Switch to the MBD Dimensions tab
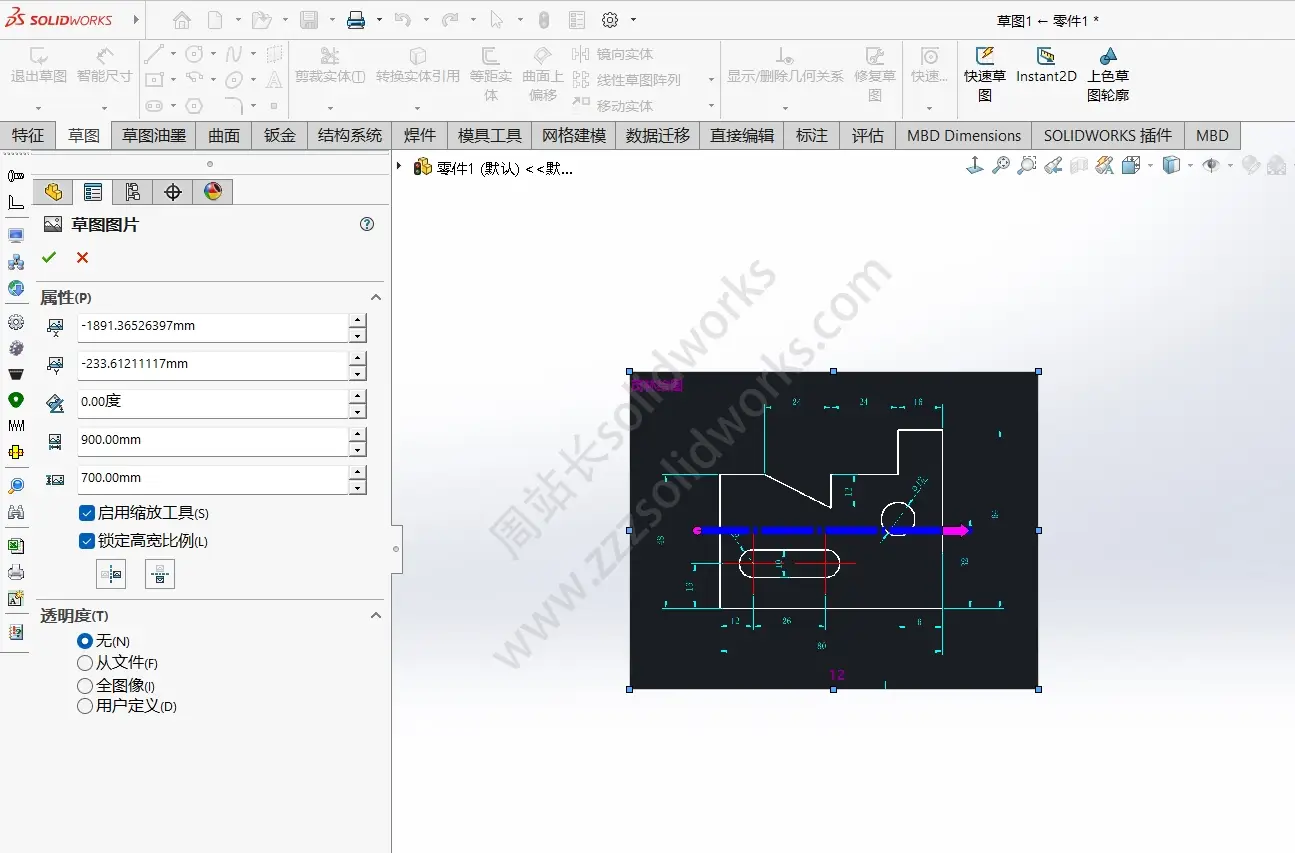This screenshot has width=1295, height=853. tap(964, 135)
